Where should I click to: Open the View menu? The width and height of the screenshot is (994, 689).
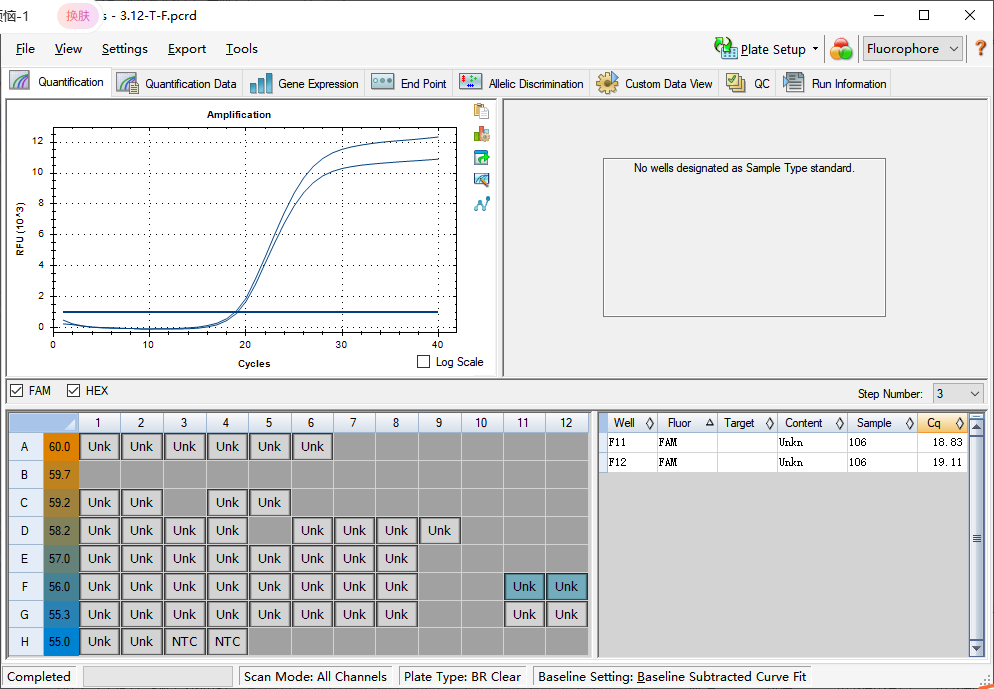68,49
